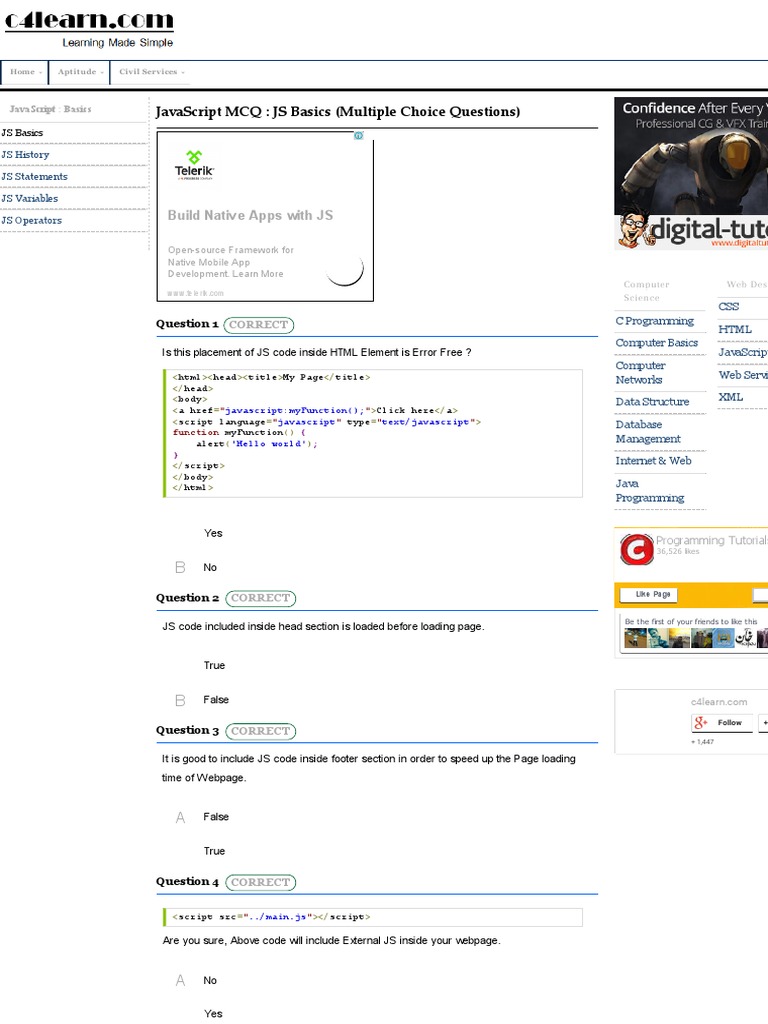The width and height of the screenshot is (768, 1024).
Task: Click the Telerik logo in the ad
Action: click(x=194, y=165)
